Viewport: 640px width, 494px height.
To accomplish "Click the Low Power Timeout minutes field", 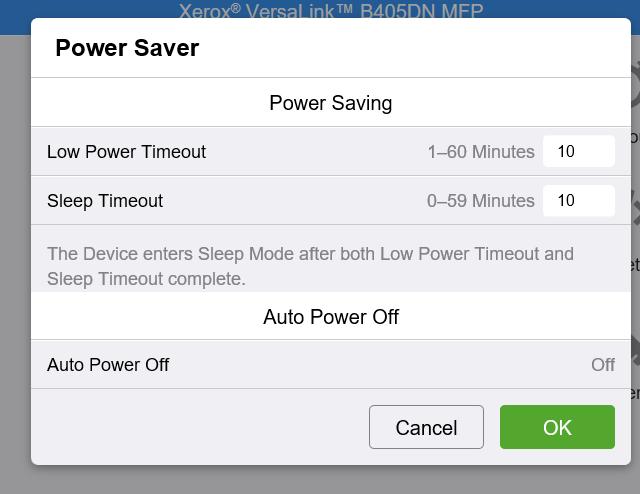I will point(578,151).
